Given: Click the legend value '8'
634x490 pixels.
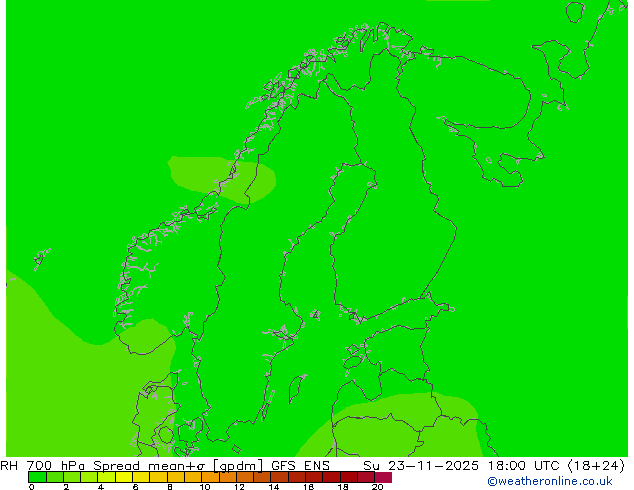Looking at the screenshot, I should coord(170,487).
